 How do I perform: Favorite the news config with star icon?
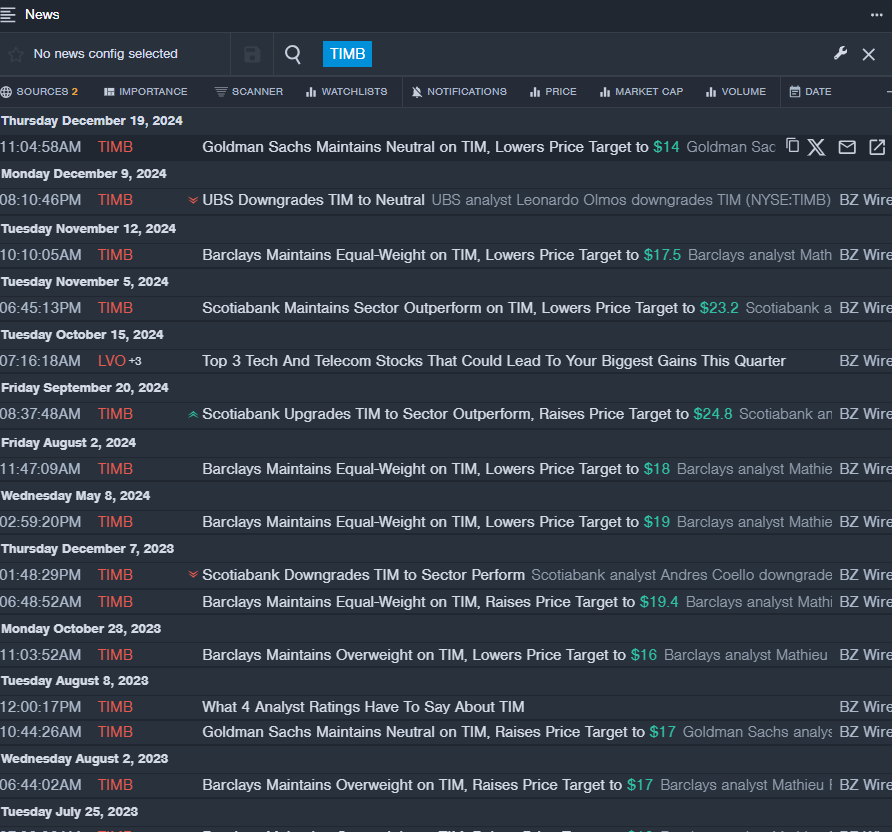[16, 54]
